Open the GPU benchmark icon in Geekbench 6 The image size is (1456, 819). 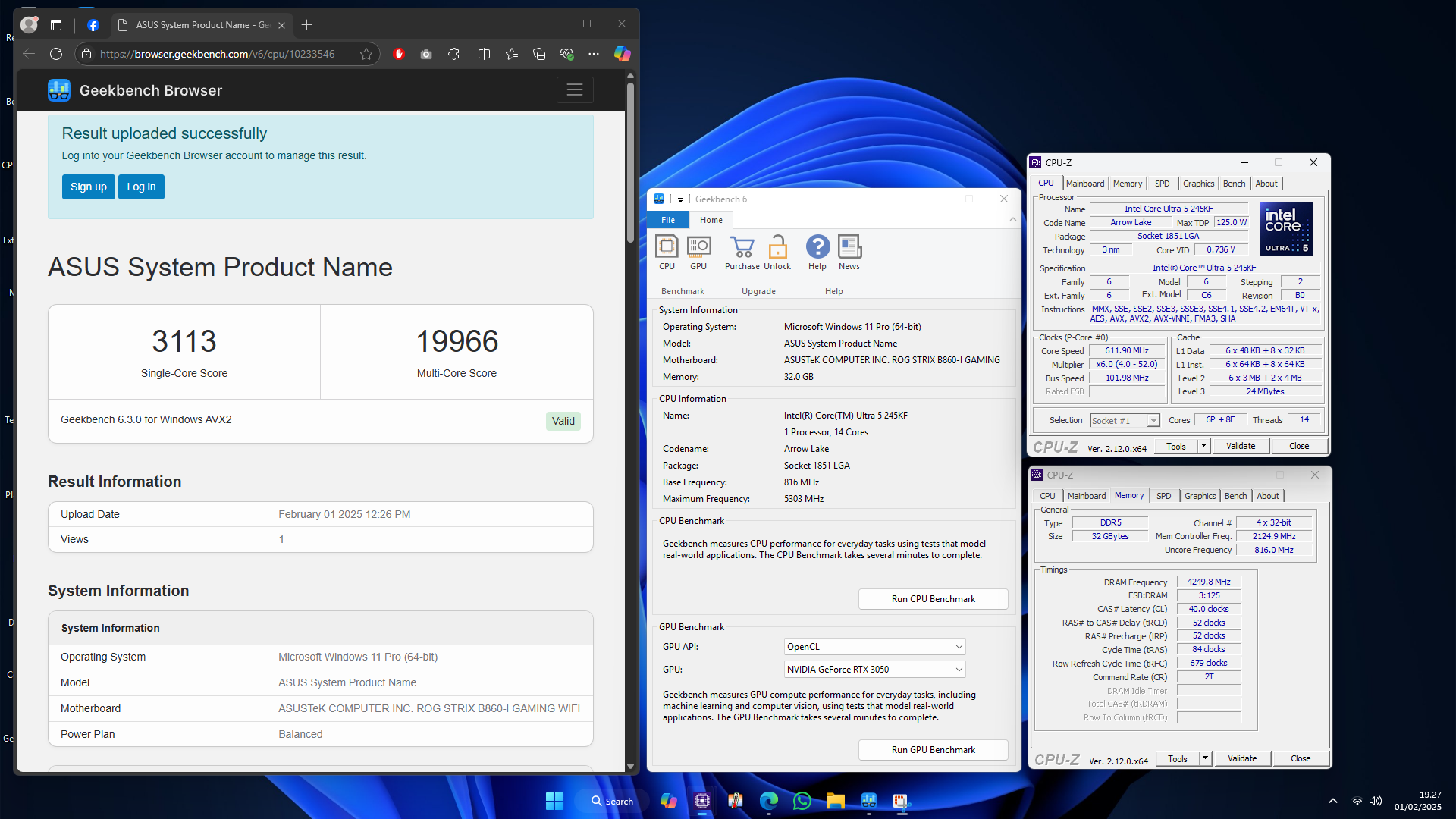coord(698,253)
